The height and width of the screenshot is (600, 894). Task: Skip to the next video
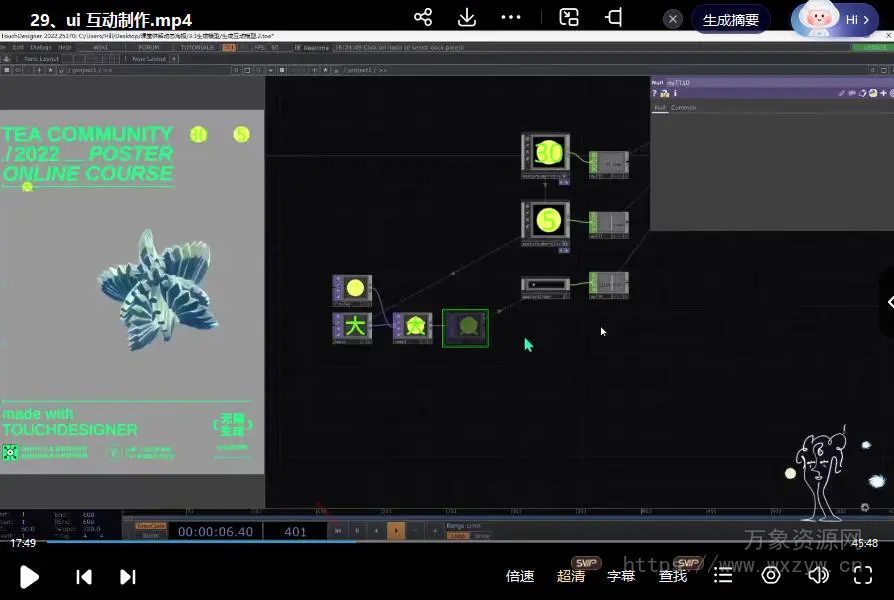click(128, 577)
